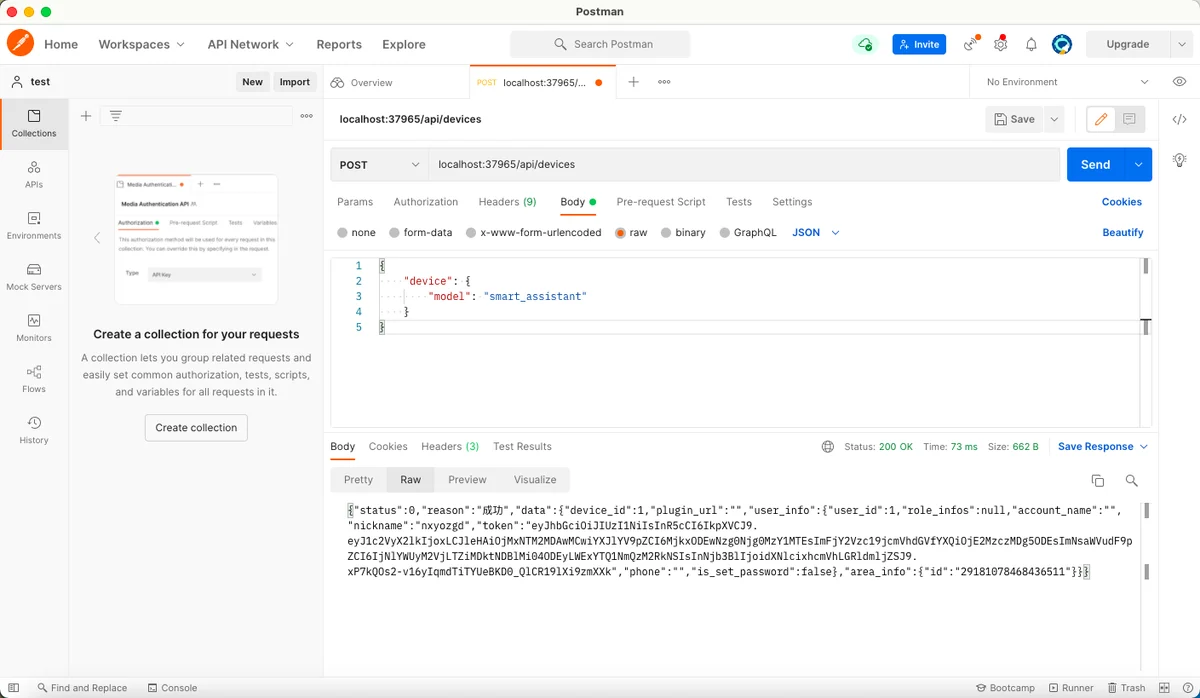Open the info lightbulb icon in the right sidebar
The image size is (1200, 698).
coord(1180,160)
